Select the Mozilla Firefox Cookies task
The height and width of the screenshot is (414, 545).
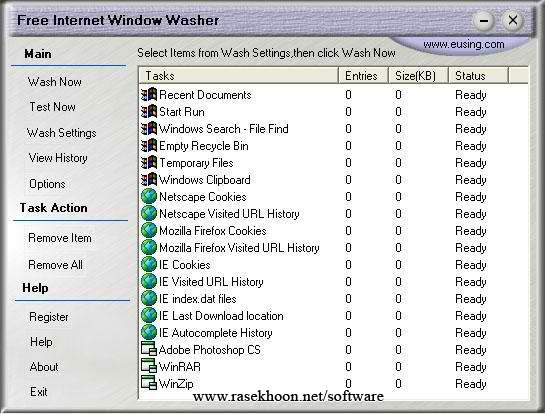click(213, 231)
